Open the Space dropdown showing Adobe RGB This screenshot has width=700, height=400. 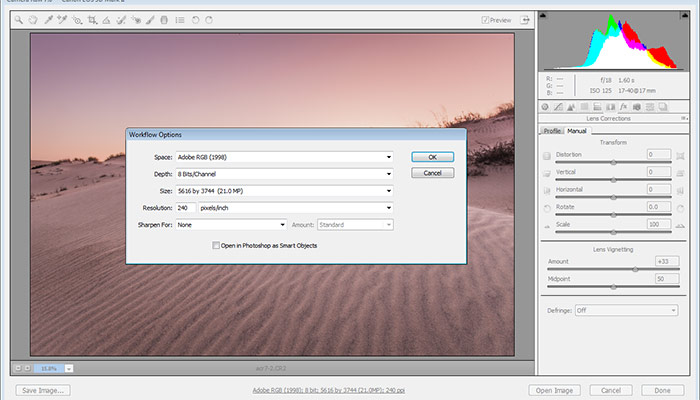point(284,157)
